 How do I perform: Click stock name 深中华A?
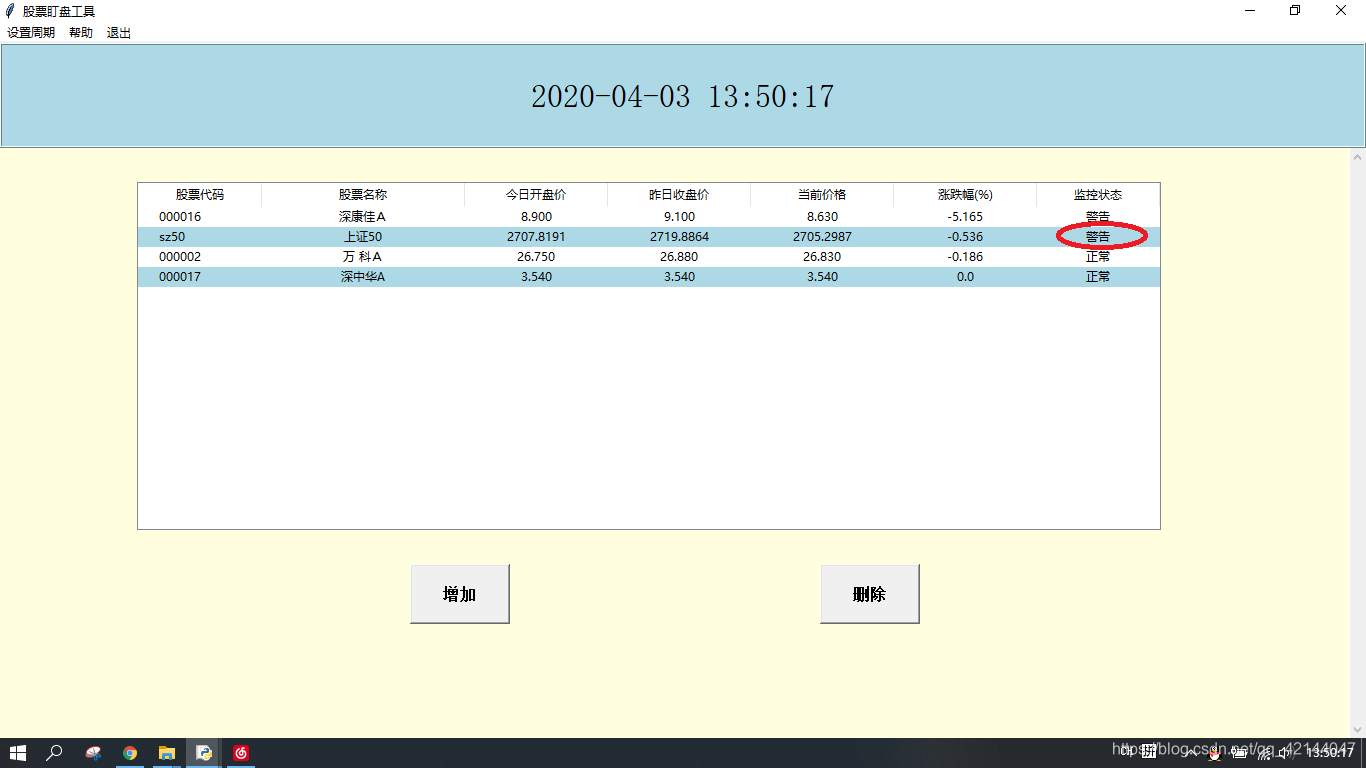point(363,277)
